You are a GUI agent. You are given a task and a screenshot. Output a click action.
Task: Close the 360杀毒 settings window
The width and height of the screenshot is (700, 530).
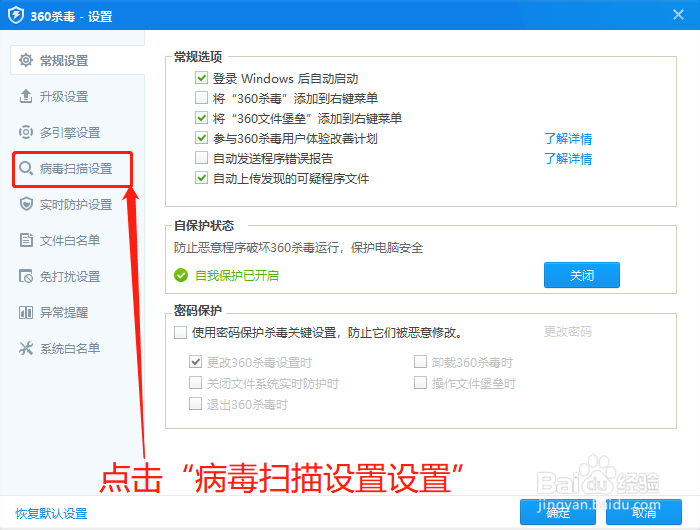coord(678,15)
